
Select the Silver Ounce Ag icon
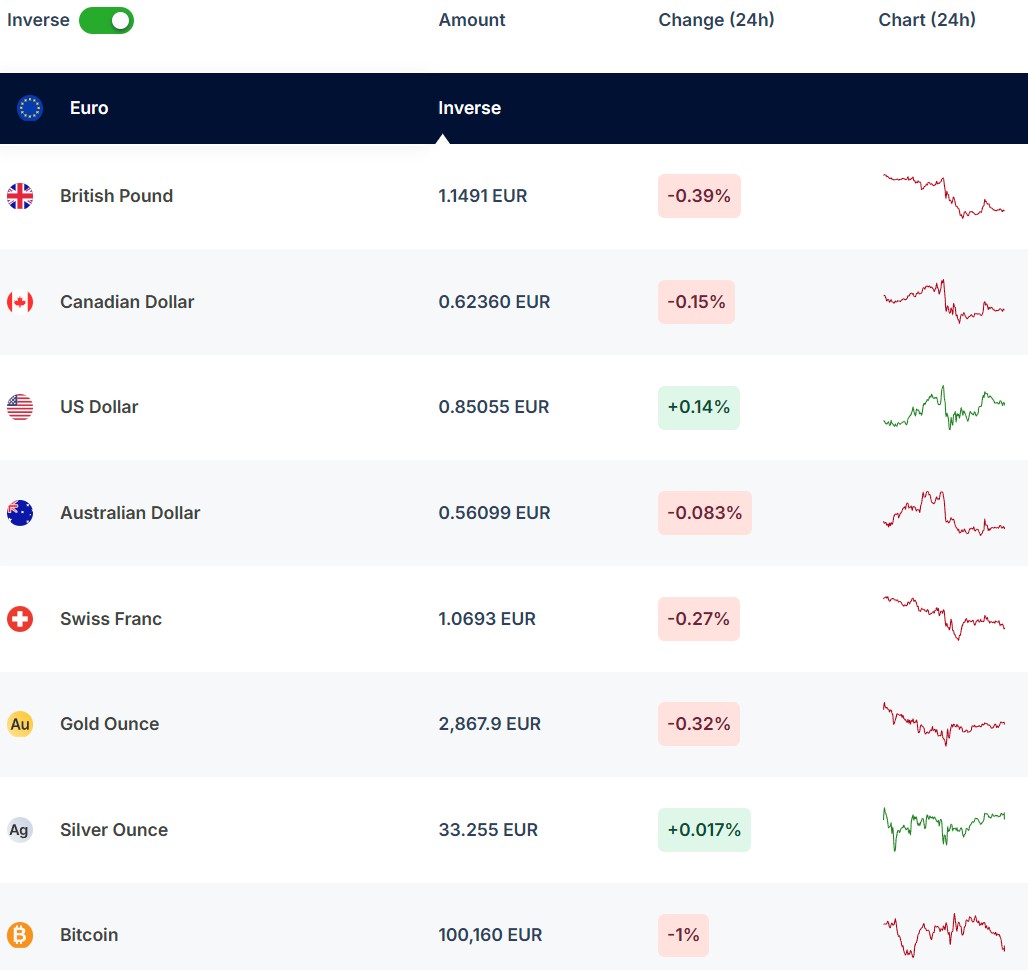pyautogui.click(x=20, y=830)
